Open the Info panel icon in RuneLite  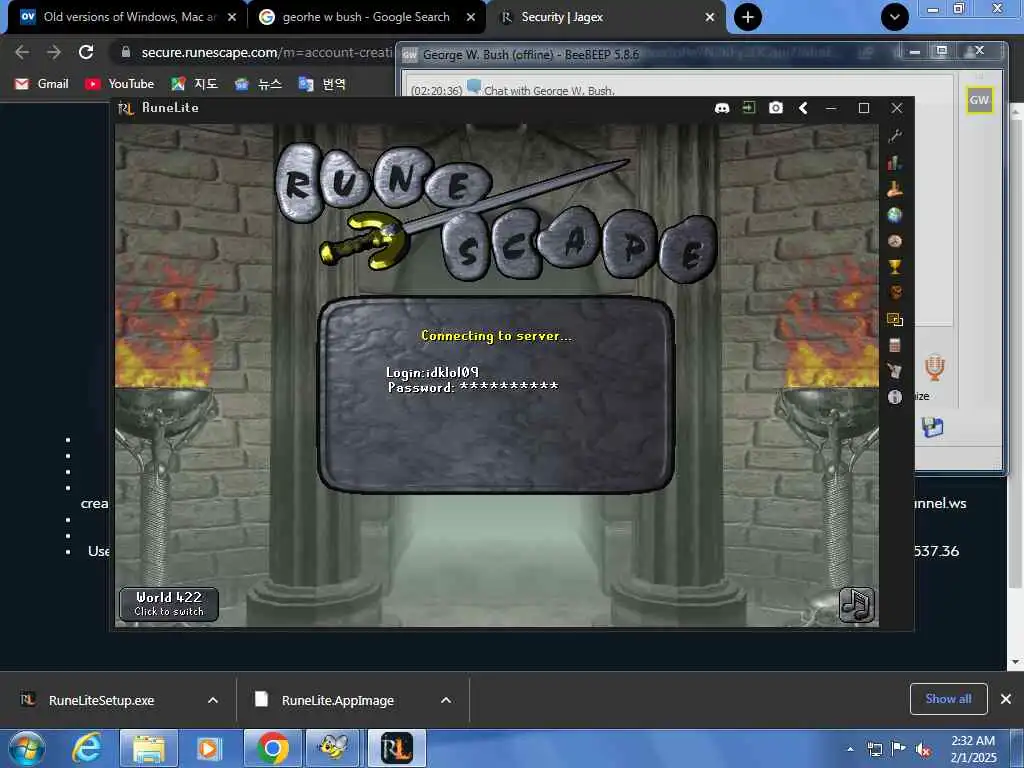coord(895,397)
